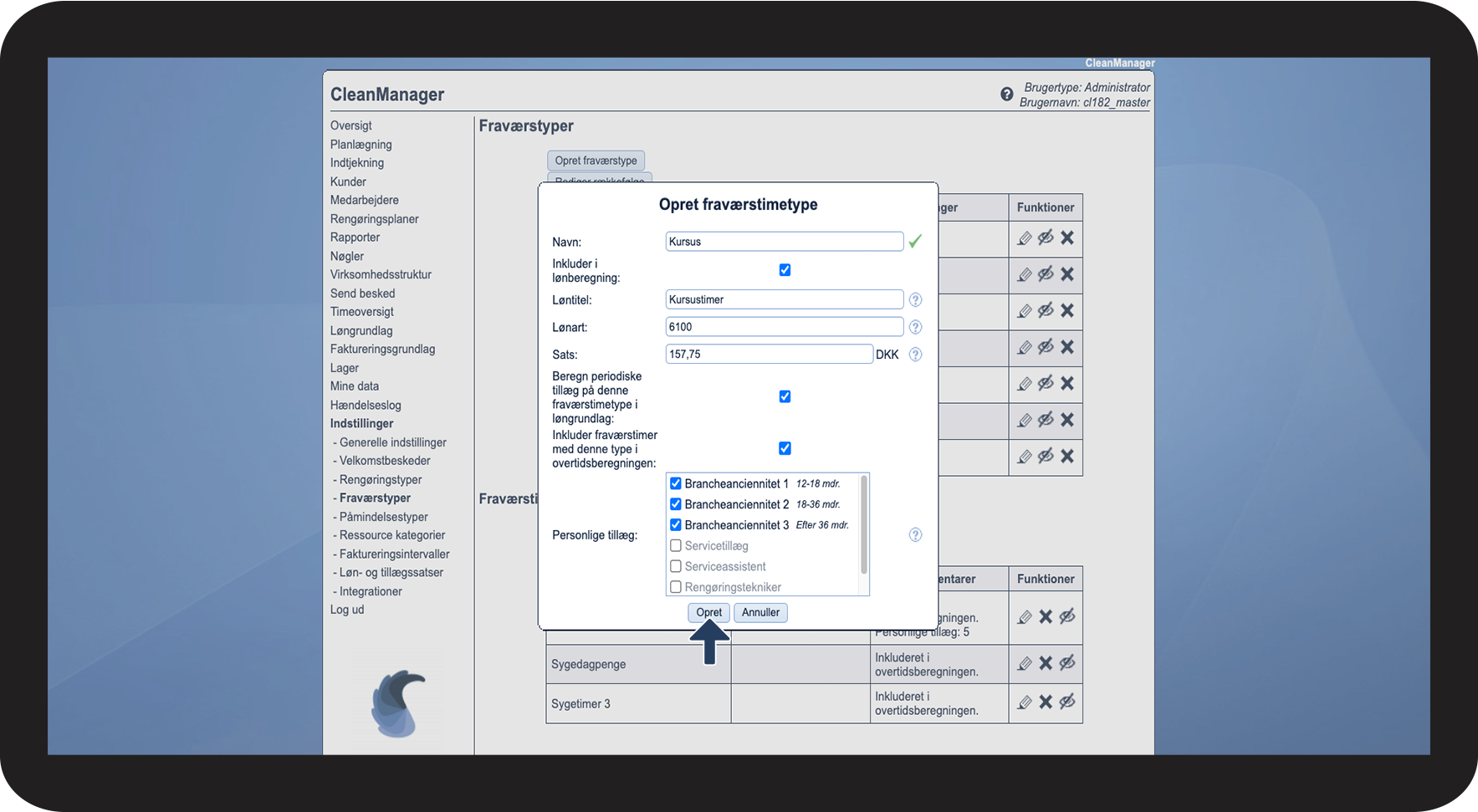Edit the Sygedagpenge row with pencil icon
The image size is (1478, 812).
(x=1025, y=664)
